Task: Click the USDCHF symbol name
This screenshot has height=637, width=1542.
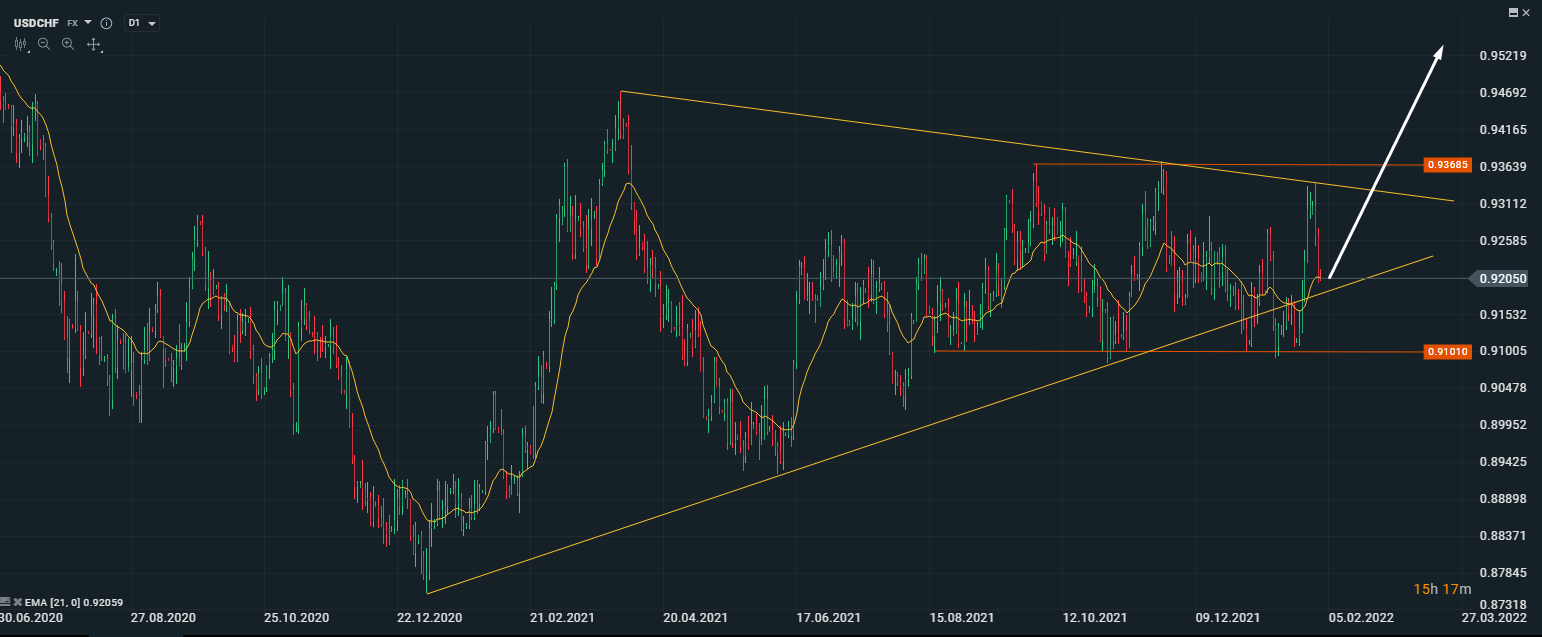Action: 36,22
